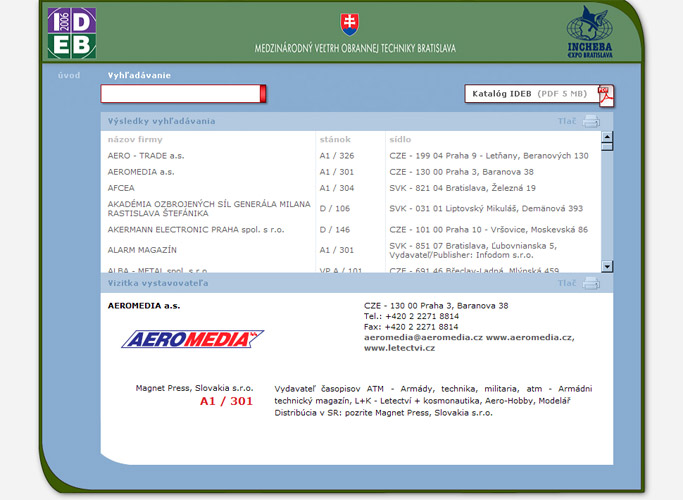Click stand number A1 / 304
Screen dimensions: 683x500
coord(337,188)
